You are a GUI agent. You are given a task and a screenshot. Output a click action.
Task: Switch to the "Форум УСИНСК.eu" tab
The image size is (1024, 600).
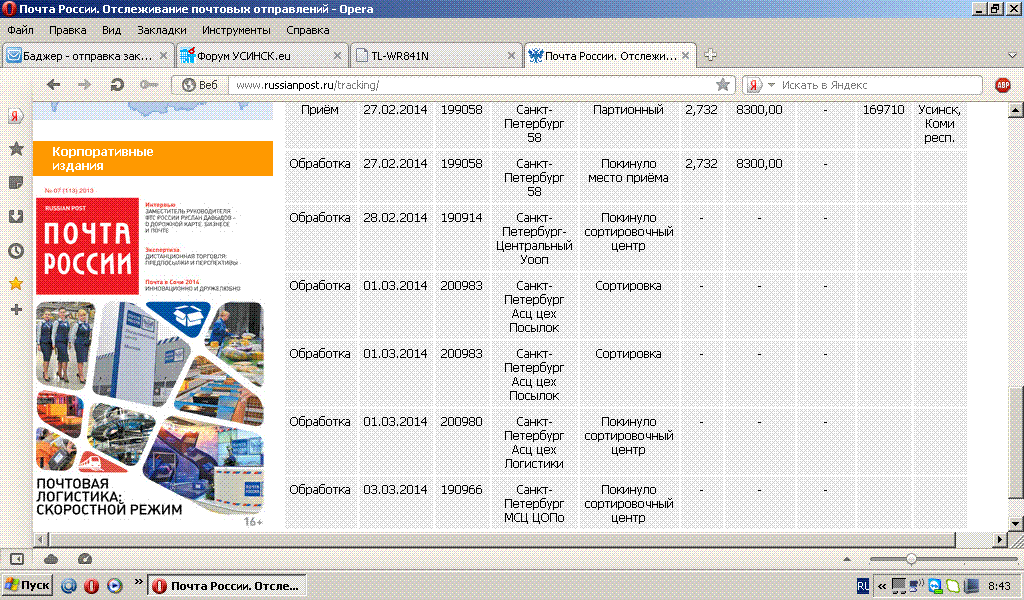(262, 55)
